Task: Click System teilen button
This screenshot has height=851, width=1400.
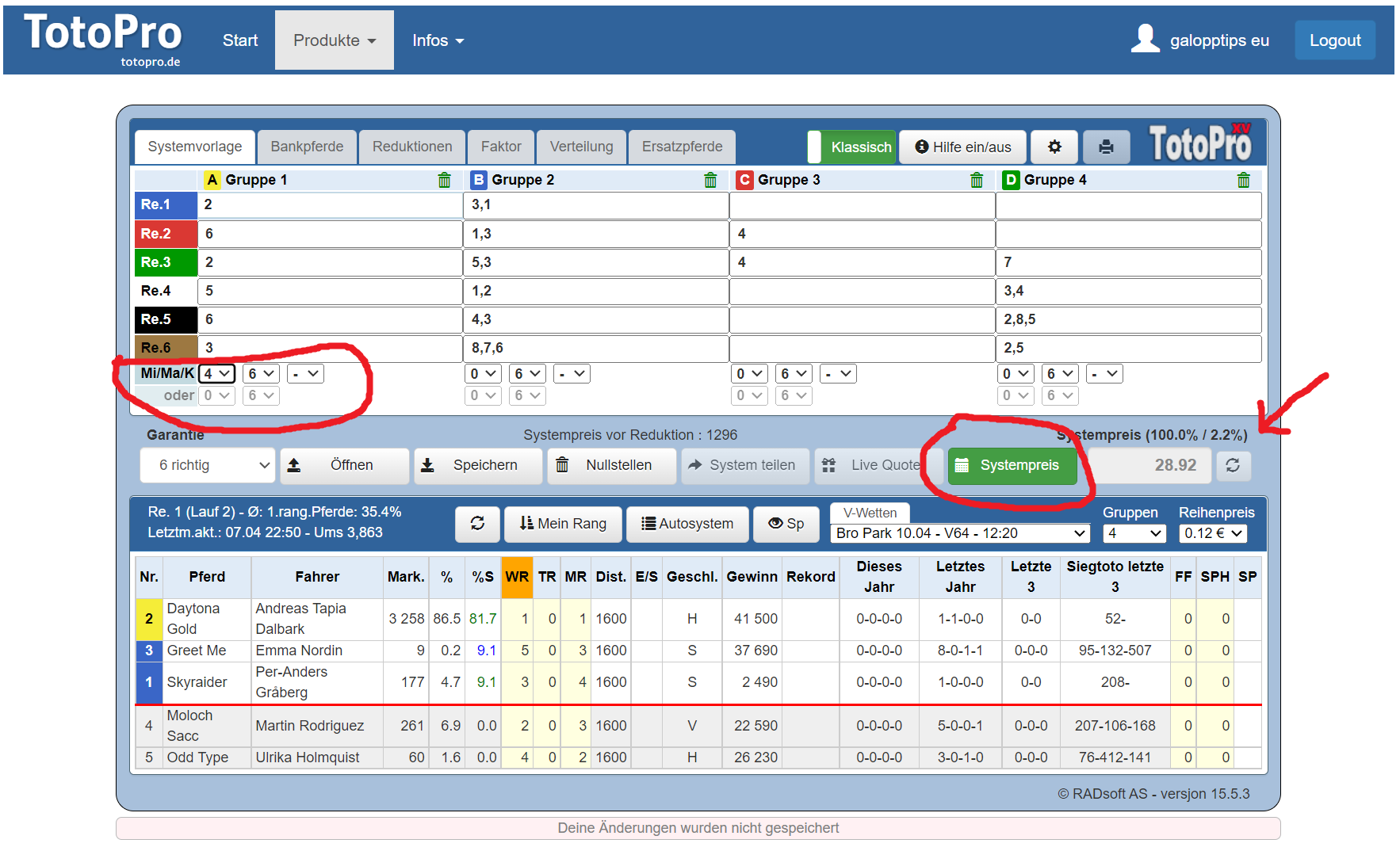Action: coord(745,465)
